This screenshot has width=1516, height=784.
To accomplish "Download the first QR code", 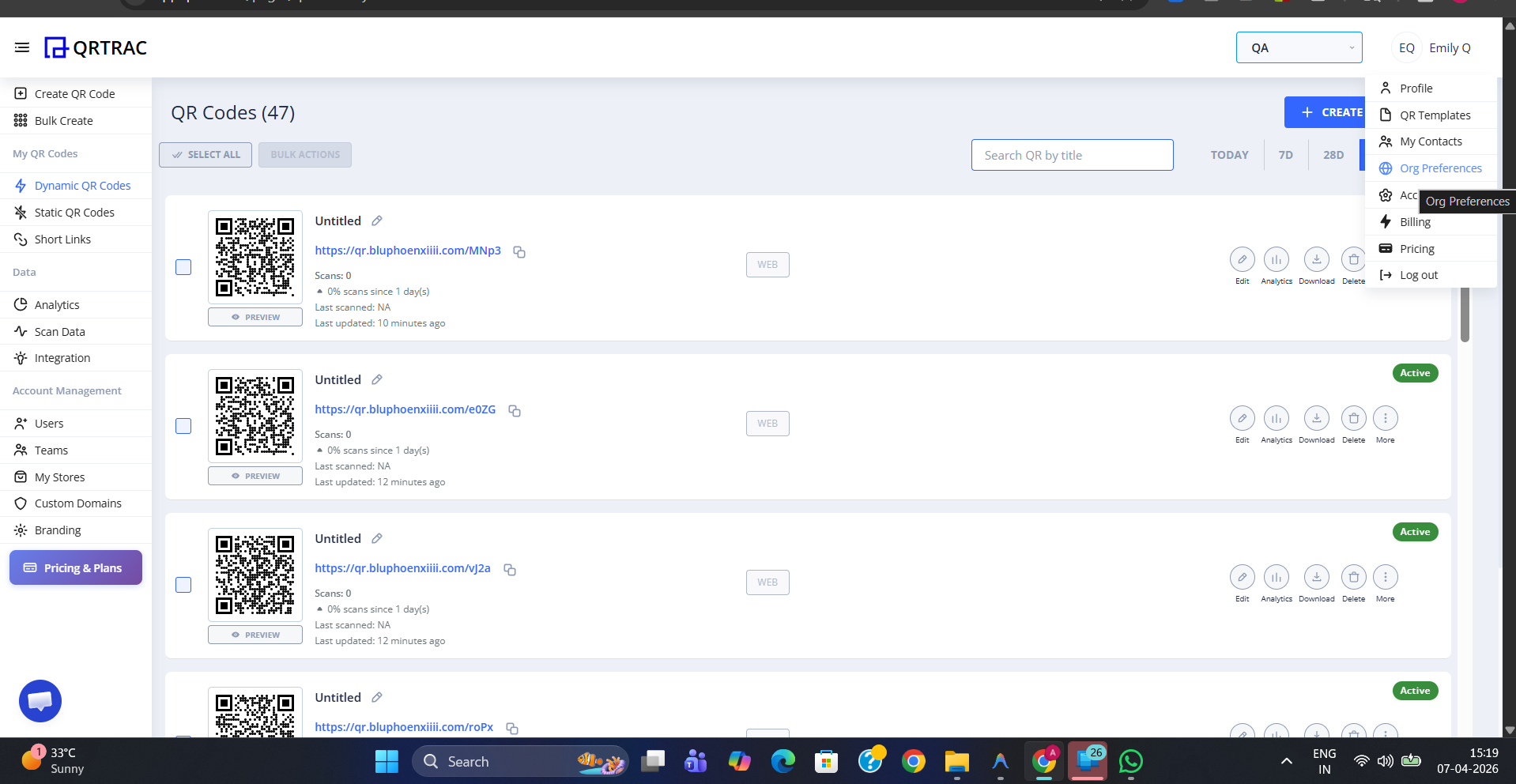I will [x=1316, y=260].
